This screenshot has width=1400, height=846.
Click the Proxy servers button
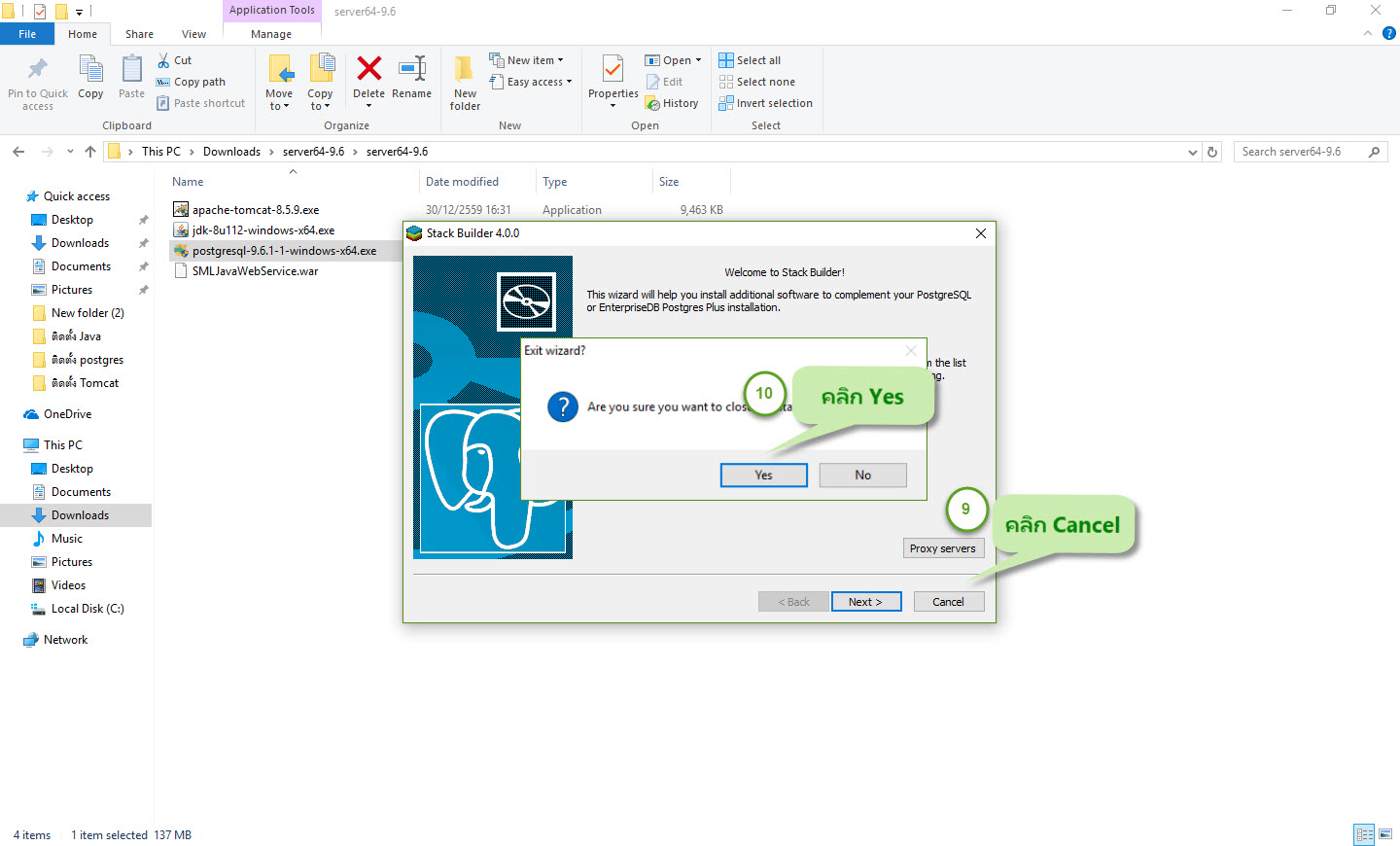[943, 548]
